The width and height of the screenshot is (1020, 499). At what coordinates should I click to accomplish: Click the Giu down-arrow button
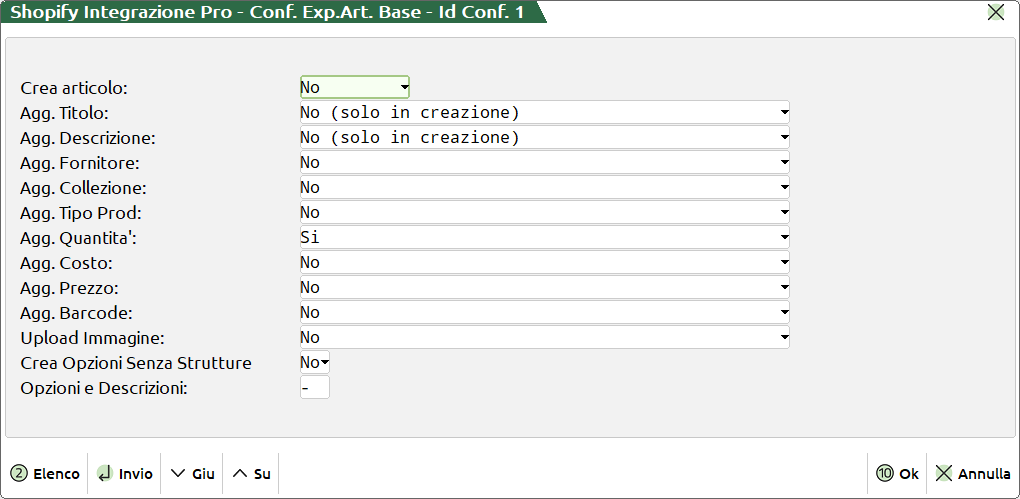pyautogui.click(x=193, y=474)
